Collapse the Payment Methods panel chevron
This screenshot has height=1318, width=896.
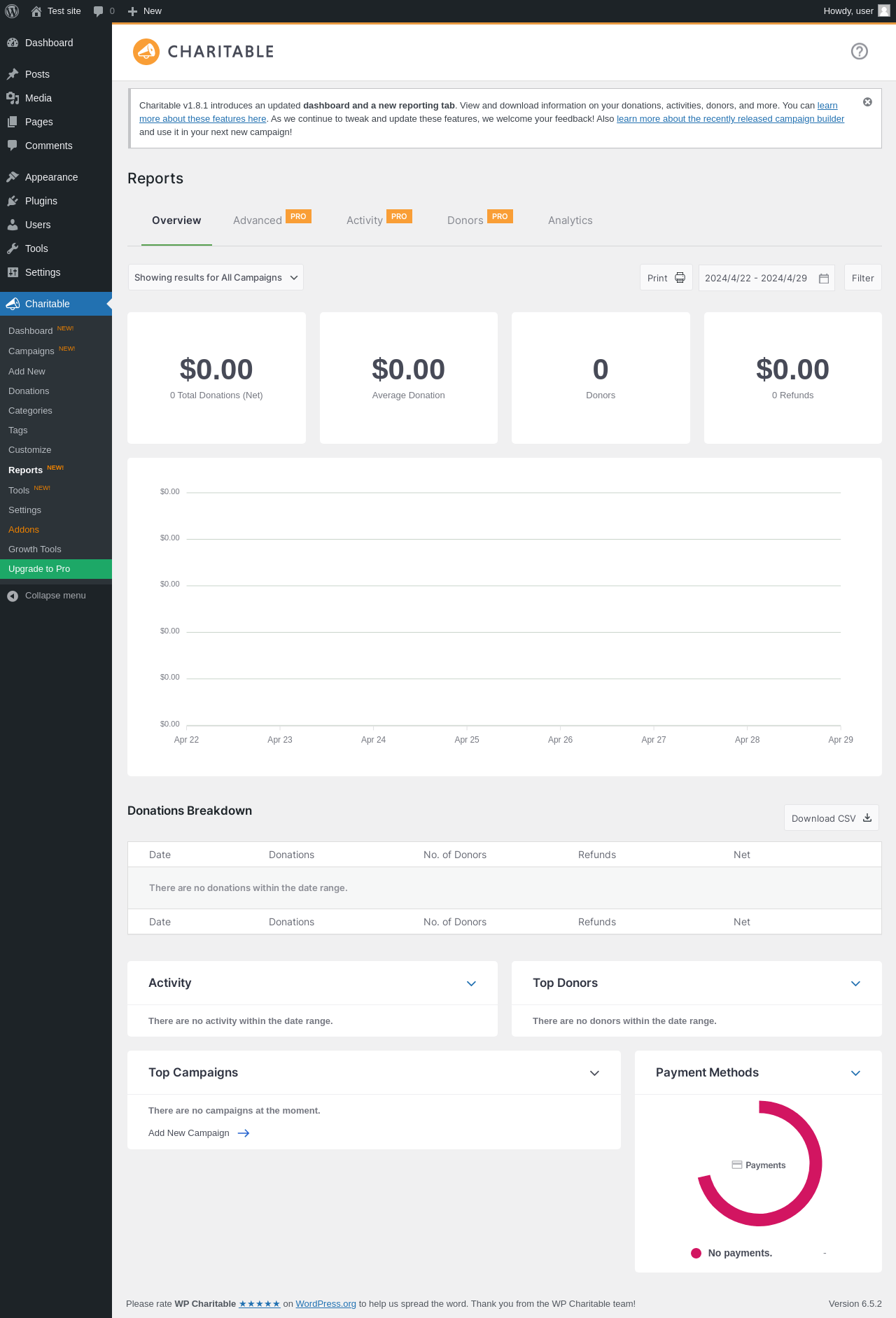pyautogui.click(x=855, y=1073)
